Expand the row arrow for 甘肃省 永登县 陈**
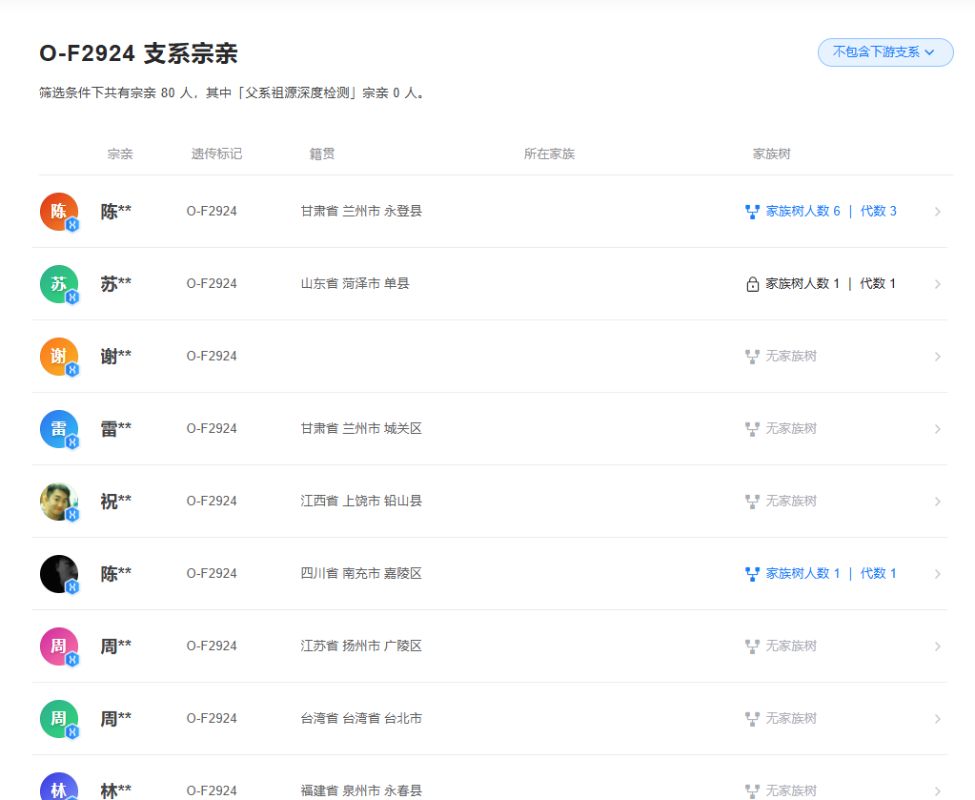The width and height of the screenshot is (975, 800). 937,212
